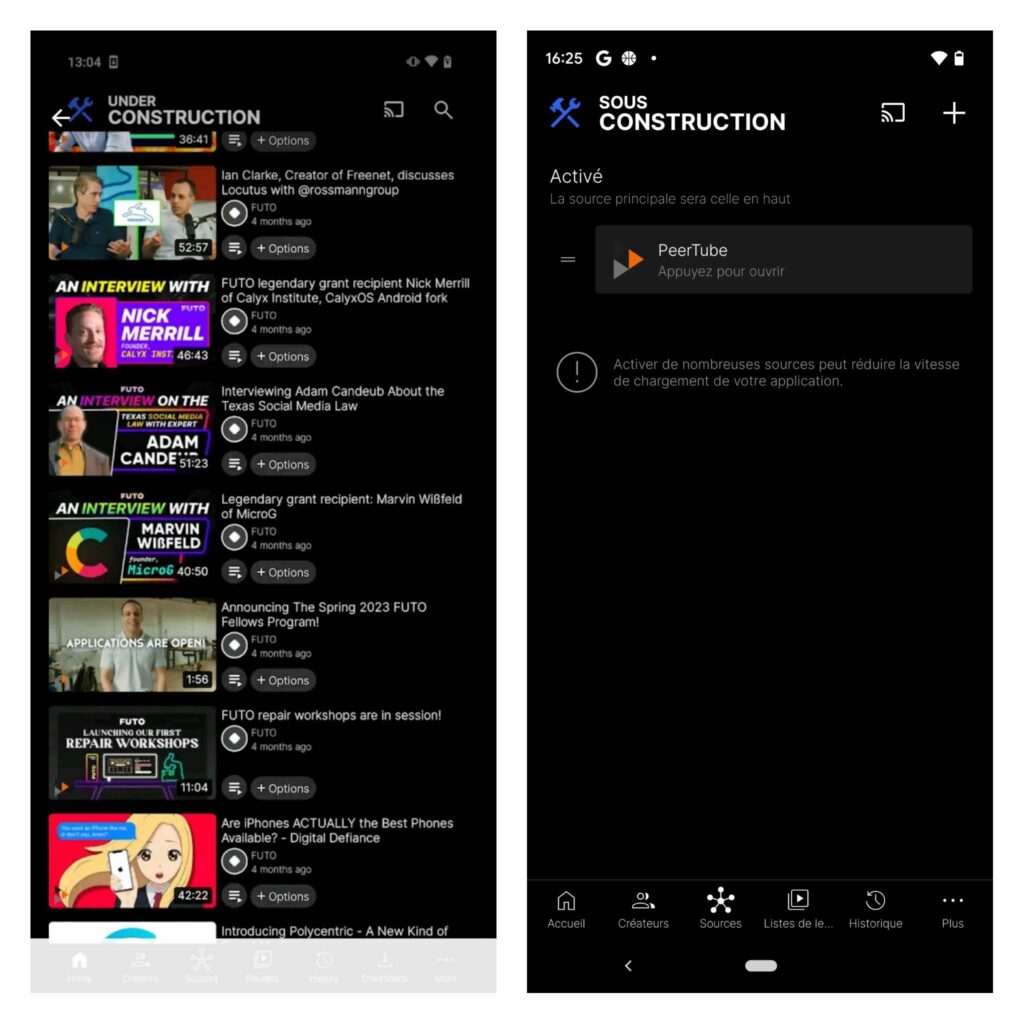This screenshot has height=1024, width=1024.
Task: Switch to the Accueil tab
Action: [566, 910]
